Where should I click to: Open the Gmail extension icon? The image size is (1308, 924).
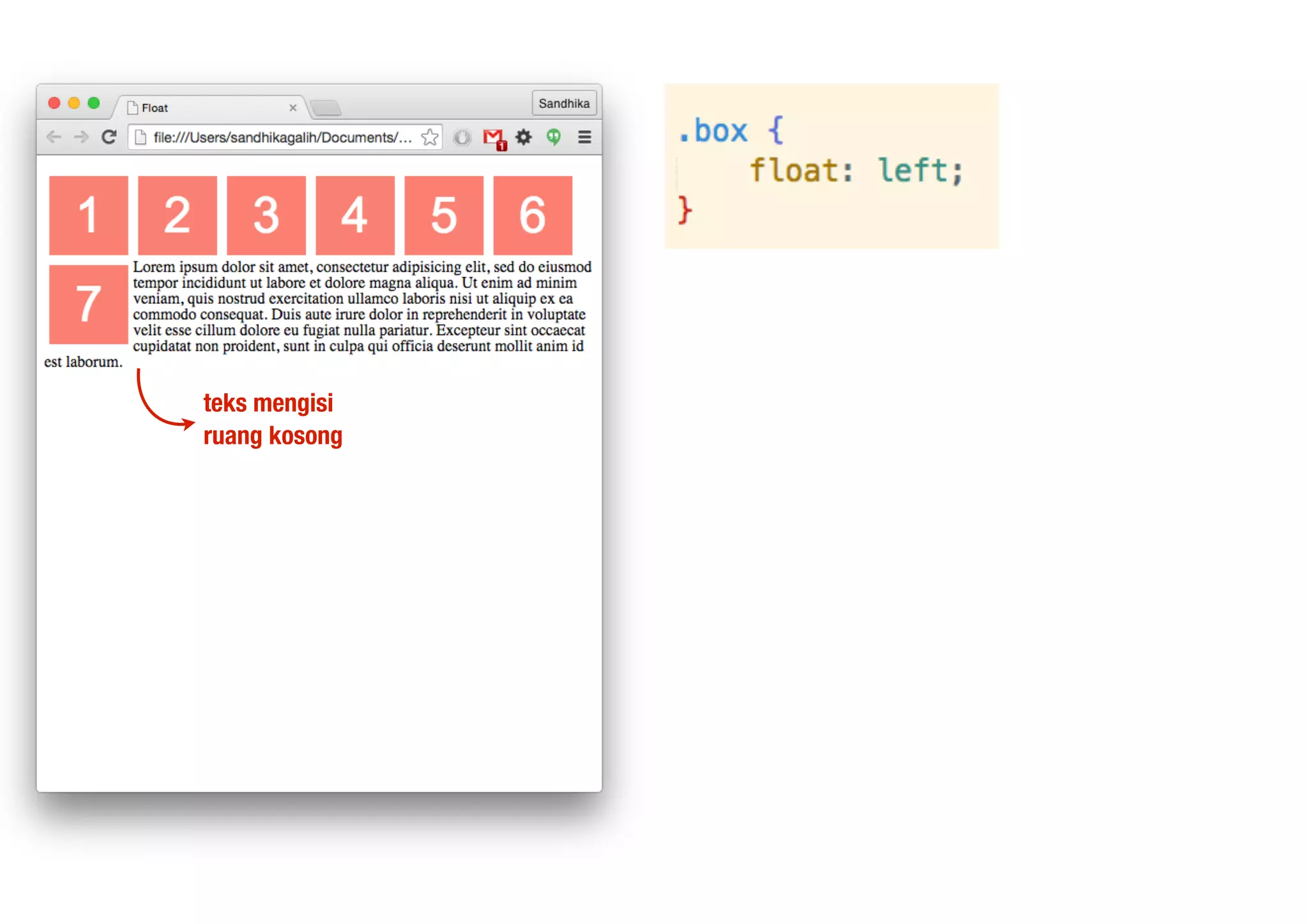click(494, 138)
